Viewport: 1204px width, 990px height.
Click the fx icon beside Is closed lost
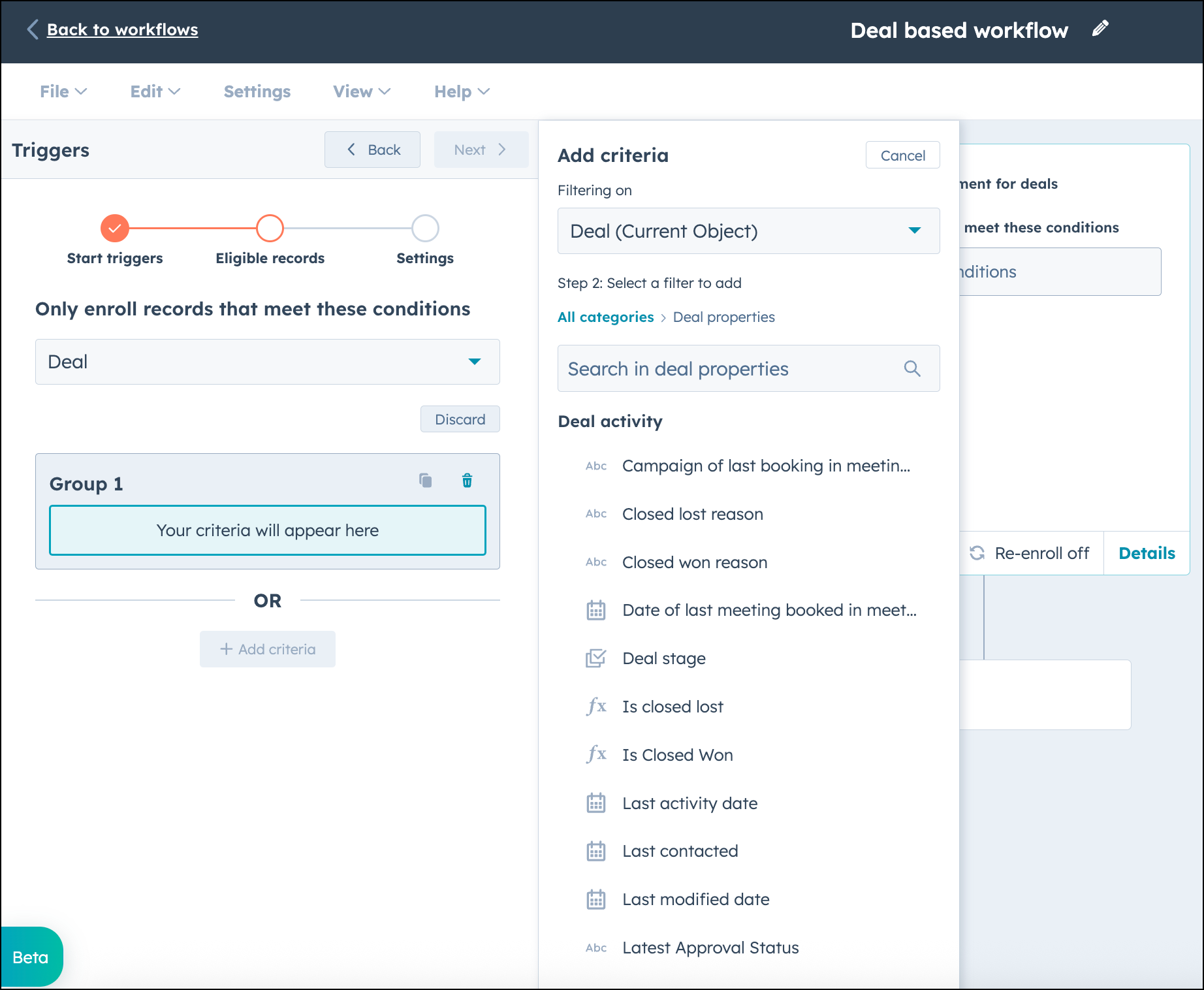(596, 707)
